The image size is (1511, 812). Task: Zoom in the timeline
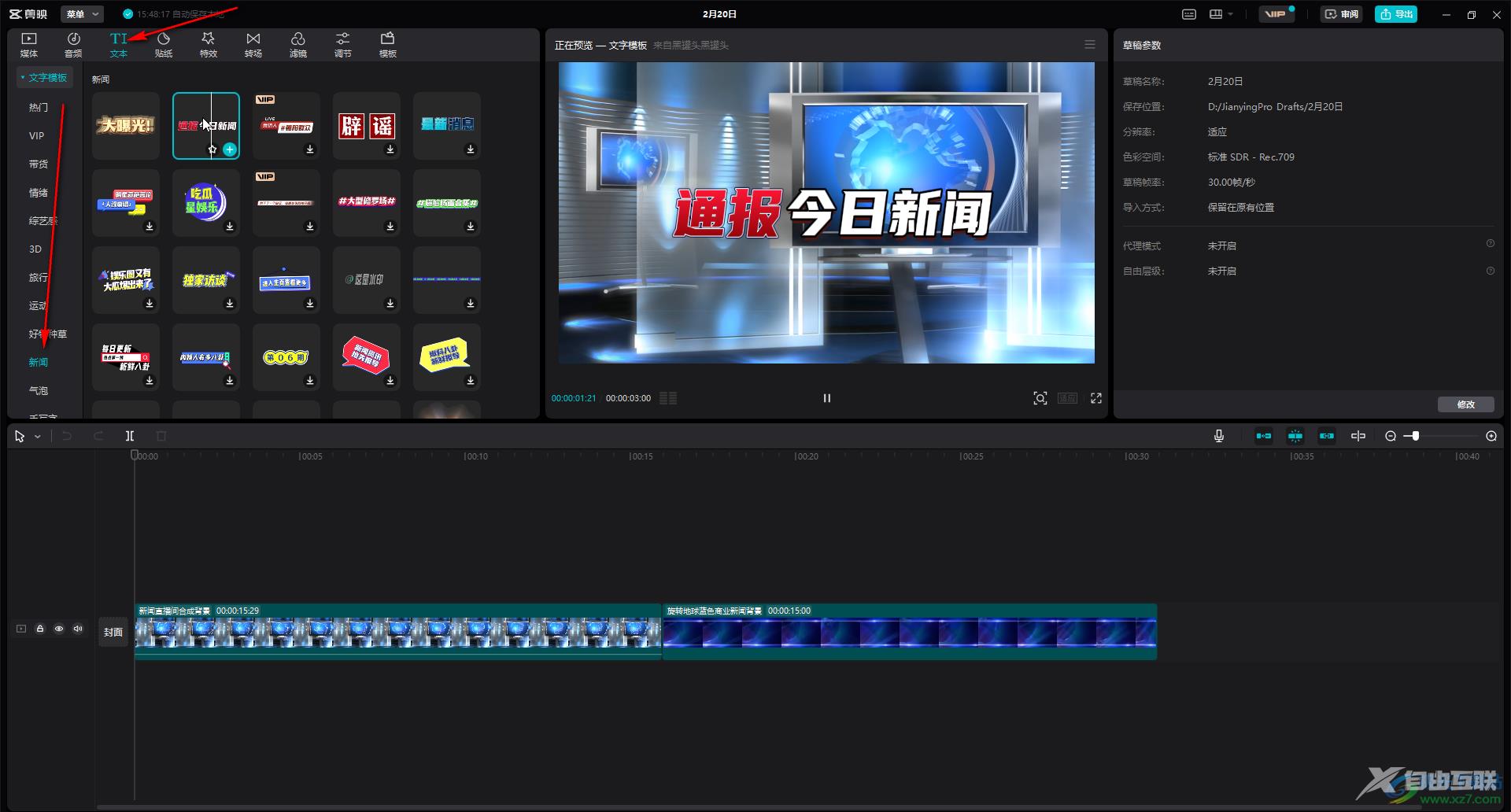tap(1491, 436)
